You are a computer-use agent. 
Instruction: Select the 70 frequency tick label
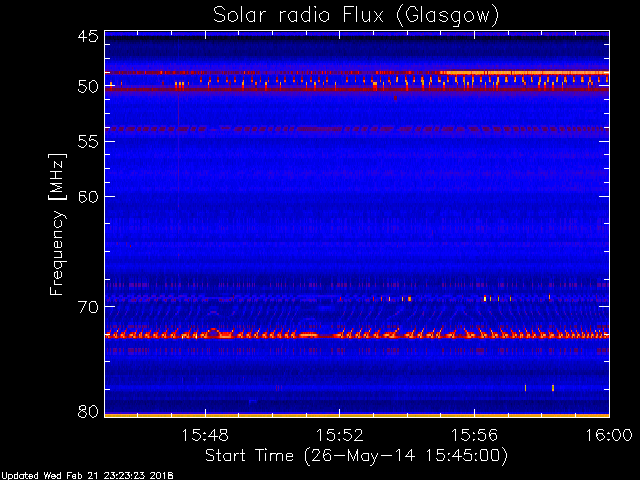88,307
